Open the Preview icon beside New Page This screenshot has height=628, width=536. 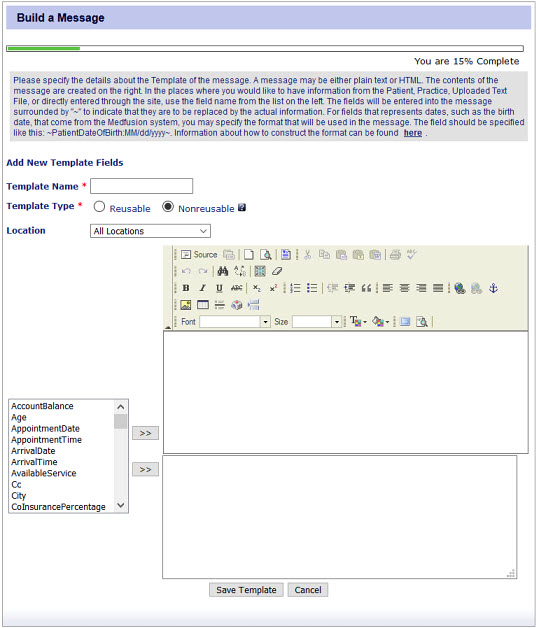(x=266, y=255)
